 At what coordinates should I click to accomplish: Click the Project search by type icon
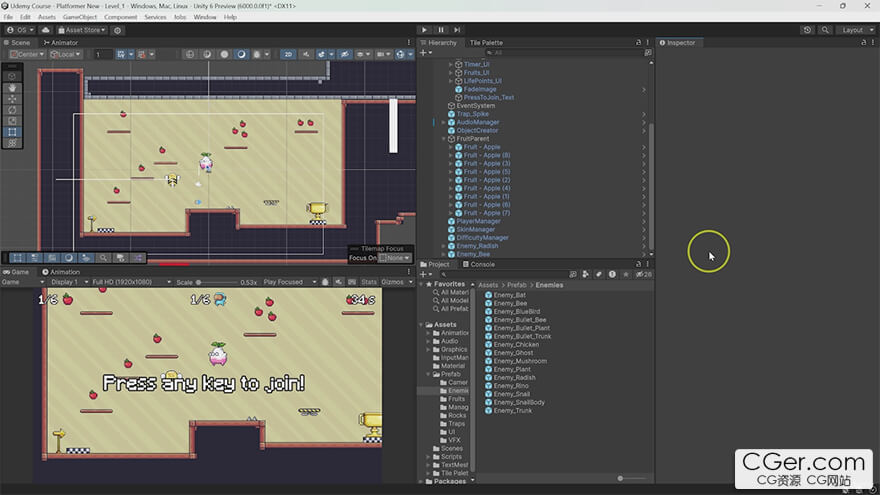585,274
